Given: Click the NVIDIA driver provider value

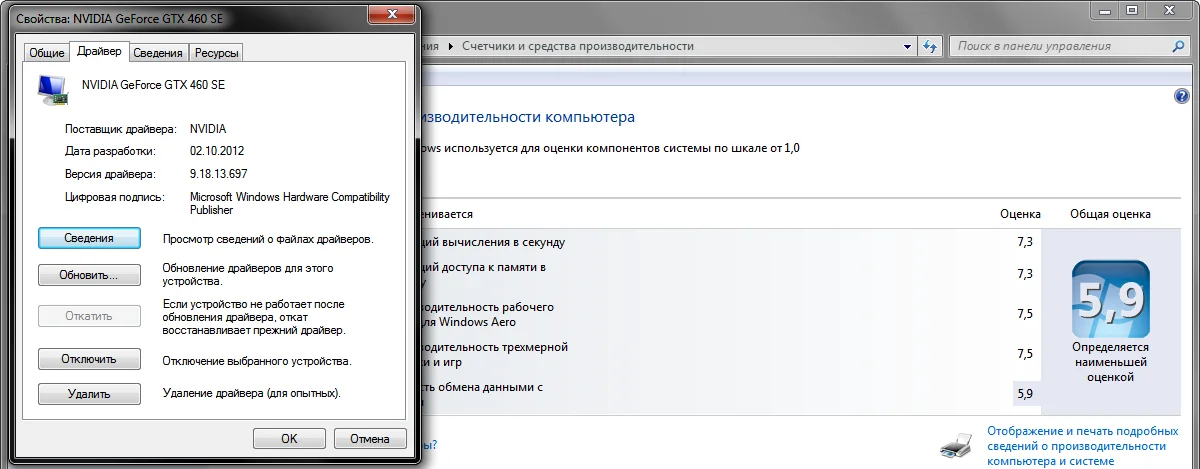Looking at the screenshot, I should 208,129.
